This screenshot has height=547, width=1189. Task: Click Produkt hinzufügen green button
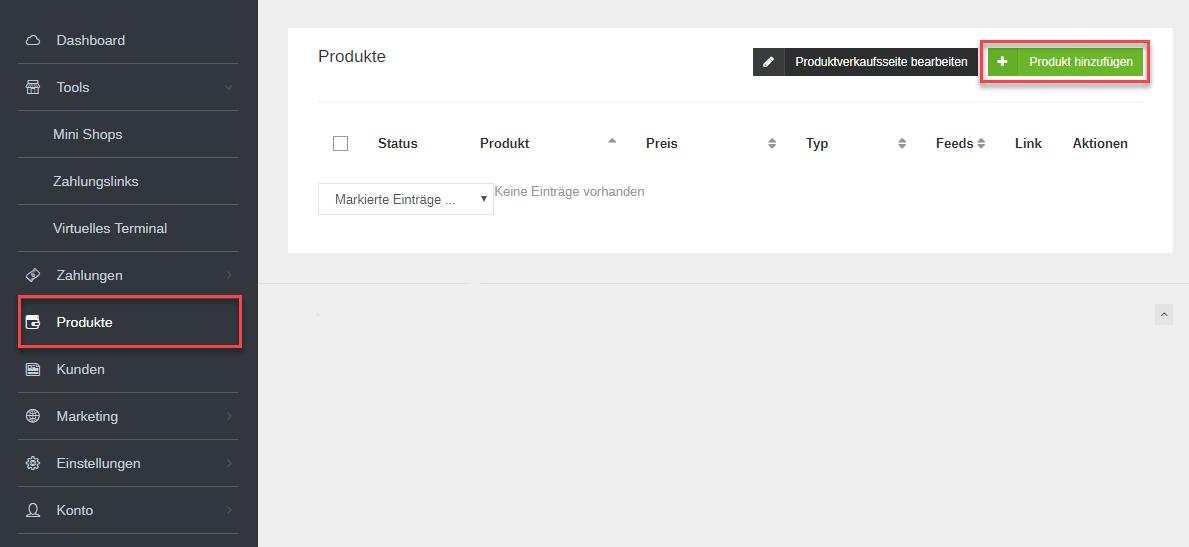(x=1066, y=62)
